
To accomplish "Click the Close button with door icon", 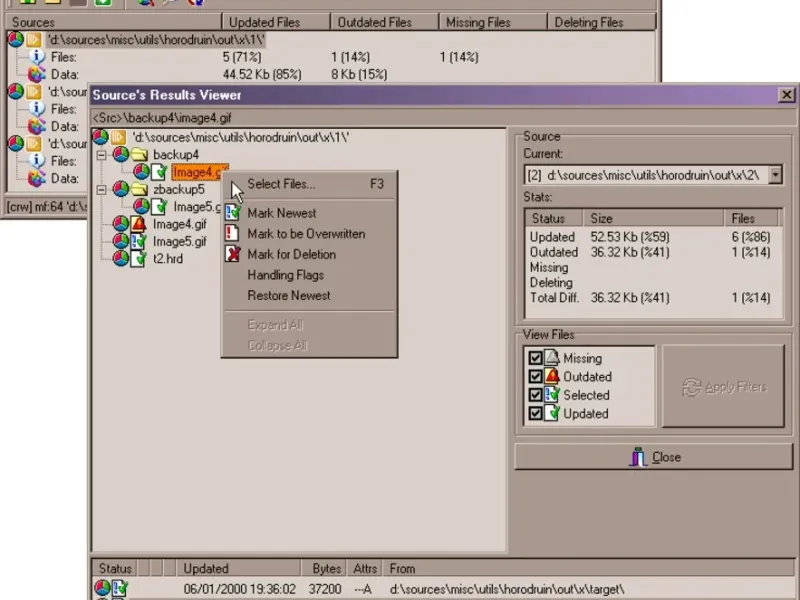I will [654, 457].
